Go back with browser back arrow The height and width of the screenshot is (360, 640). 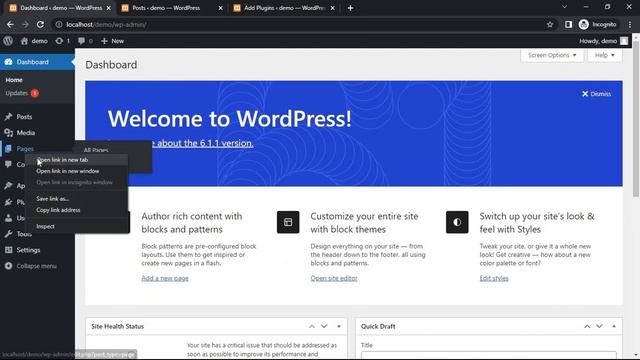[10, 24]
